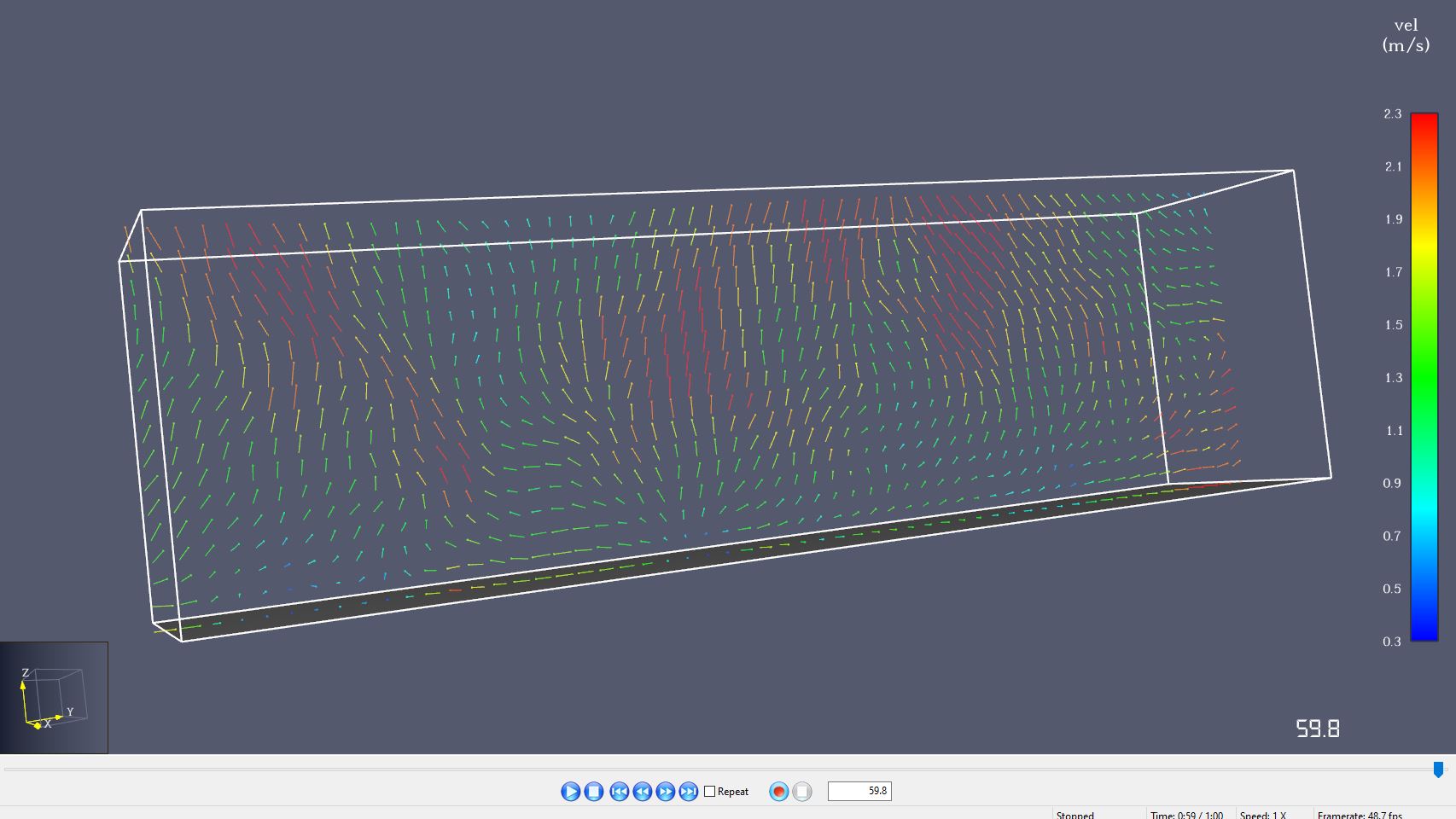Step back one frame

tap(640, 791)
